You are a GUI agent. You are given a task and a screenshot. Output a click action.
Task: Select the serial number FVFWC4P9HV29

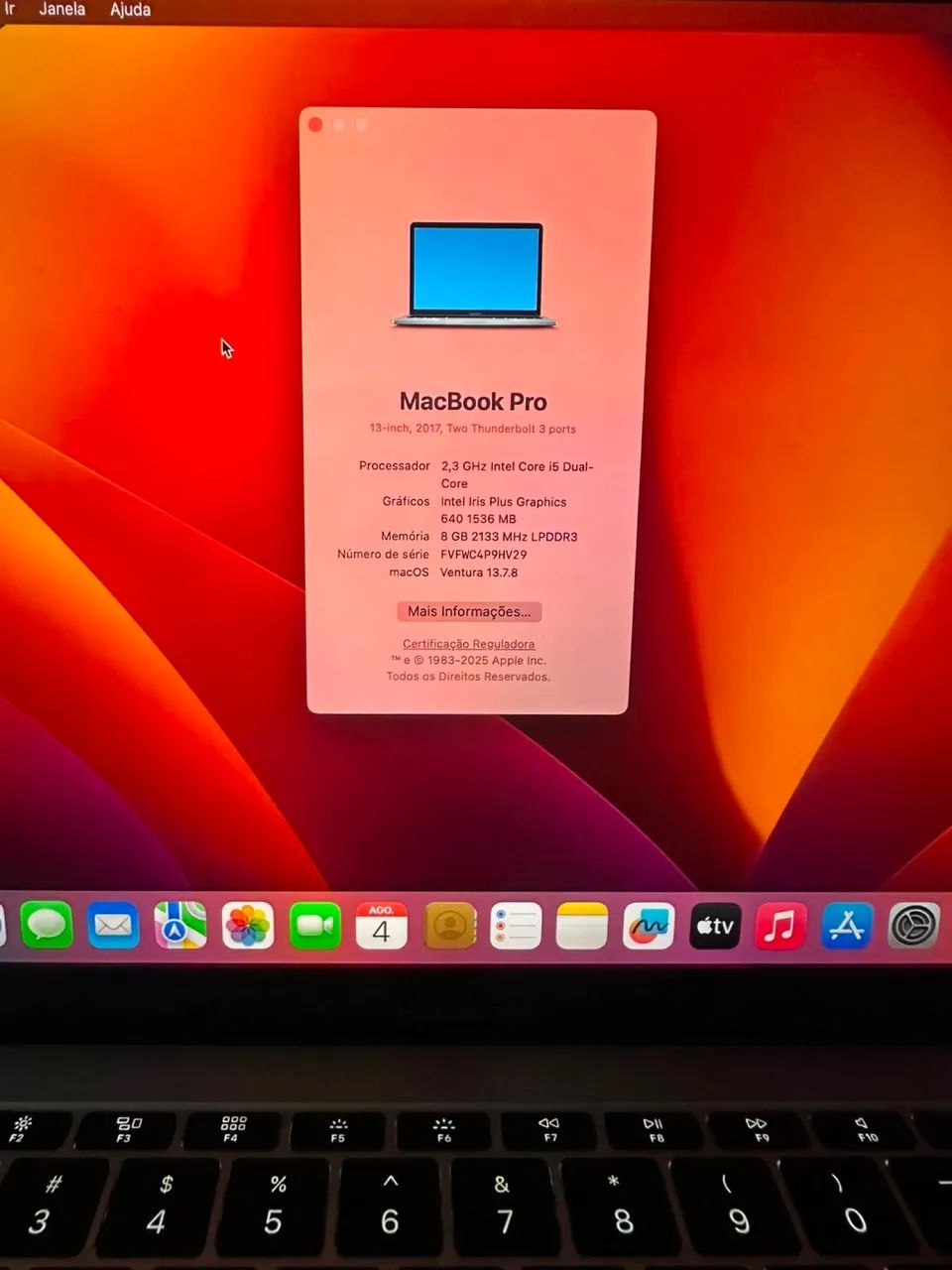click(484, 555)
